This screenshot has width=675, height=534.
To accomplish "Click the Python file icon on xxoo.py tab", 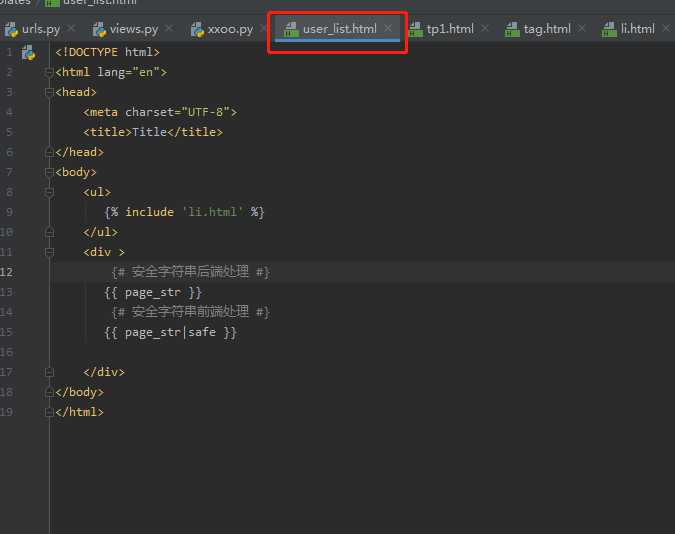I will point(197,29).
